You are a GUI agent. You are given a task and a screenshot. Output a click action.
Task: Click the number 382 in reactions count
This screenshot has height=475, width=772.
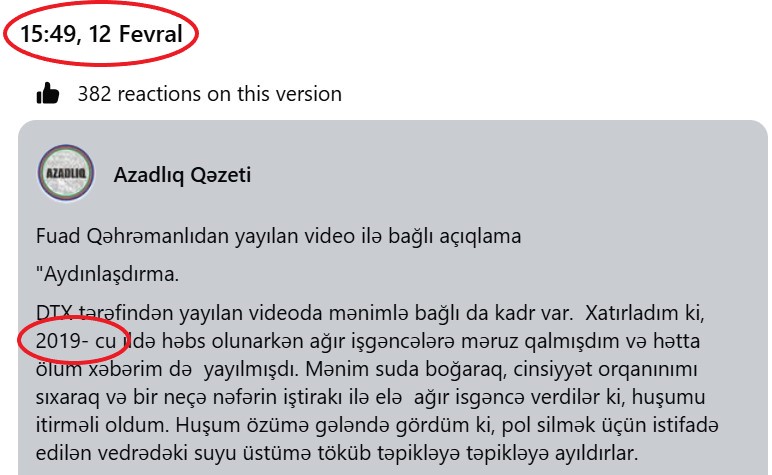[x=94, y=94]
